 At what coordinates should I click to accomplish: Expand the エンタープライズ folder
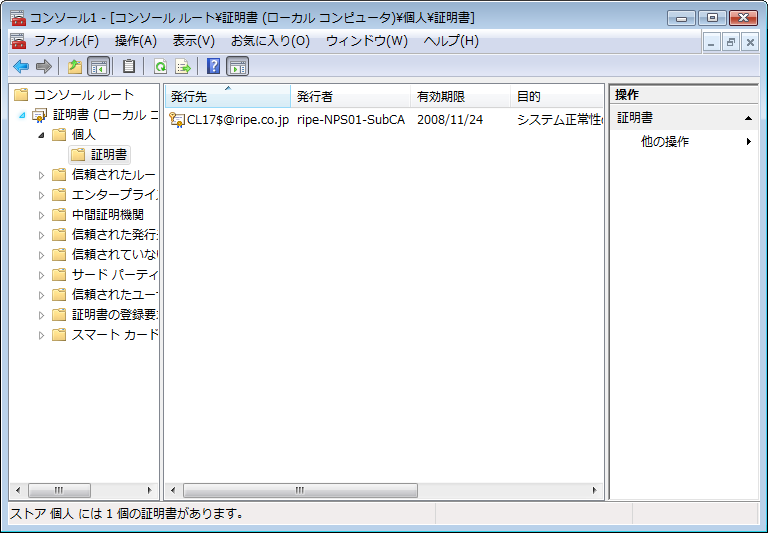(x=42, y=195)
